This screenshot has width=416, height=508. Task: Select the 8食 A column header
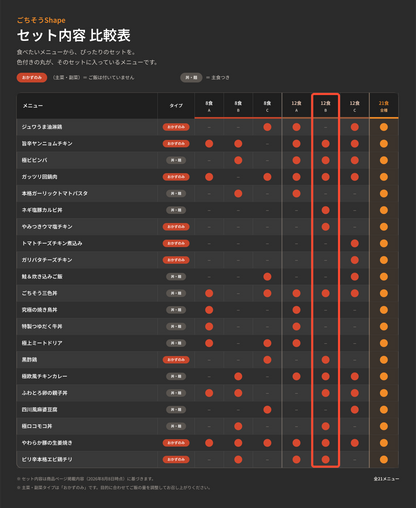click(209, 106)
